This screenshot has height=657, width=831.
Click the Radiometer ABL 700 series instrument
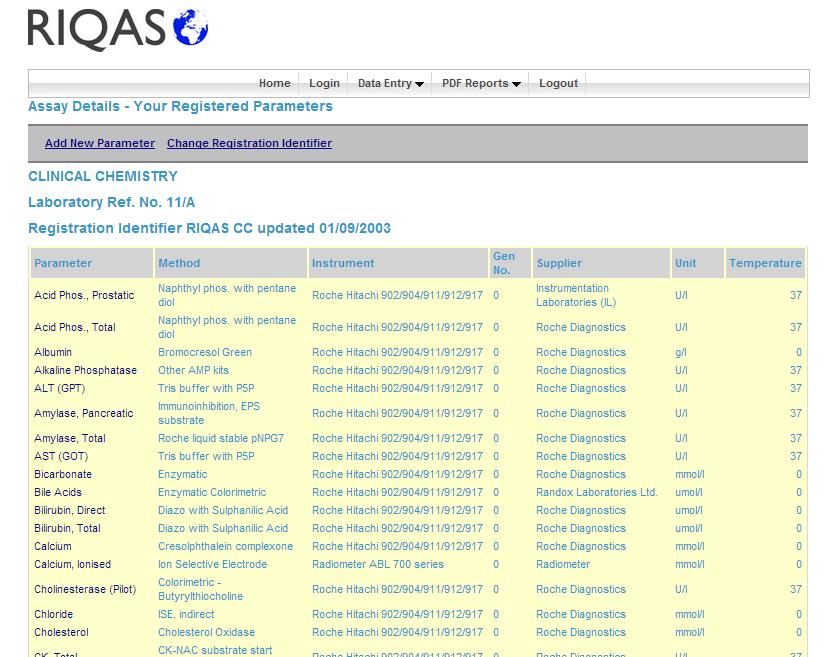[378, 565]
